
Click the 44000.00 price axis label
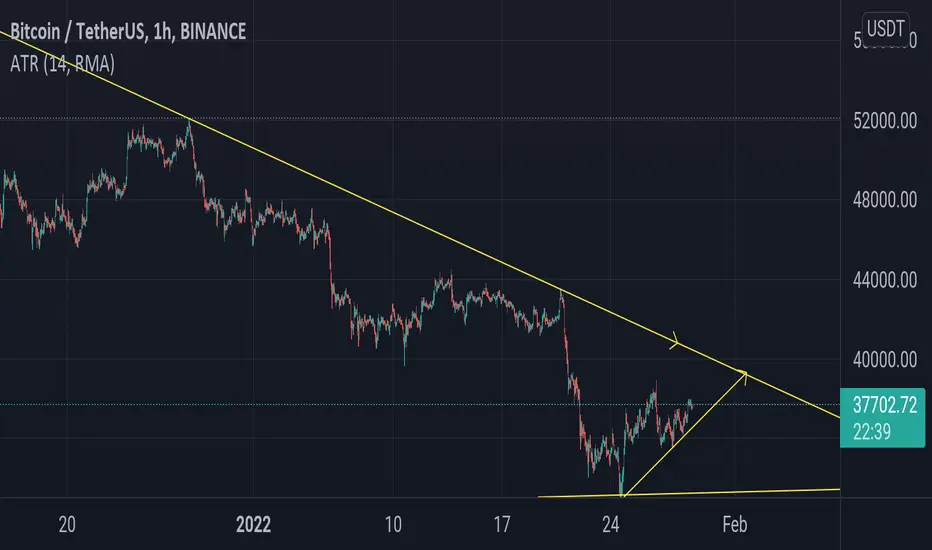click(884, 280)
